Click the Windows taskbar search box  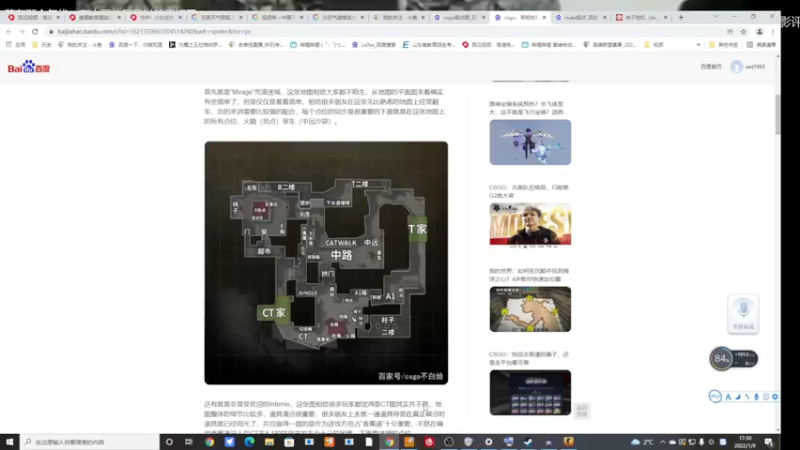point(90,442)
